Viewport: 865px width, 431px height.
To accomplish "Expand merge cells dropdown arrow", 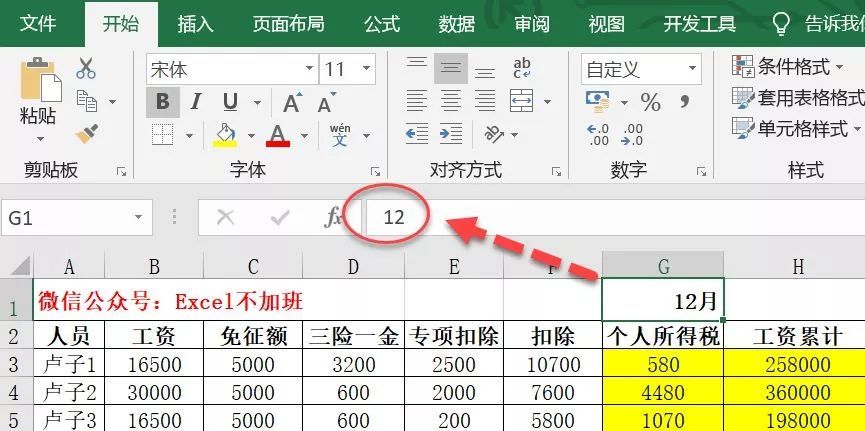I will click(547, 102).
